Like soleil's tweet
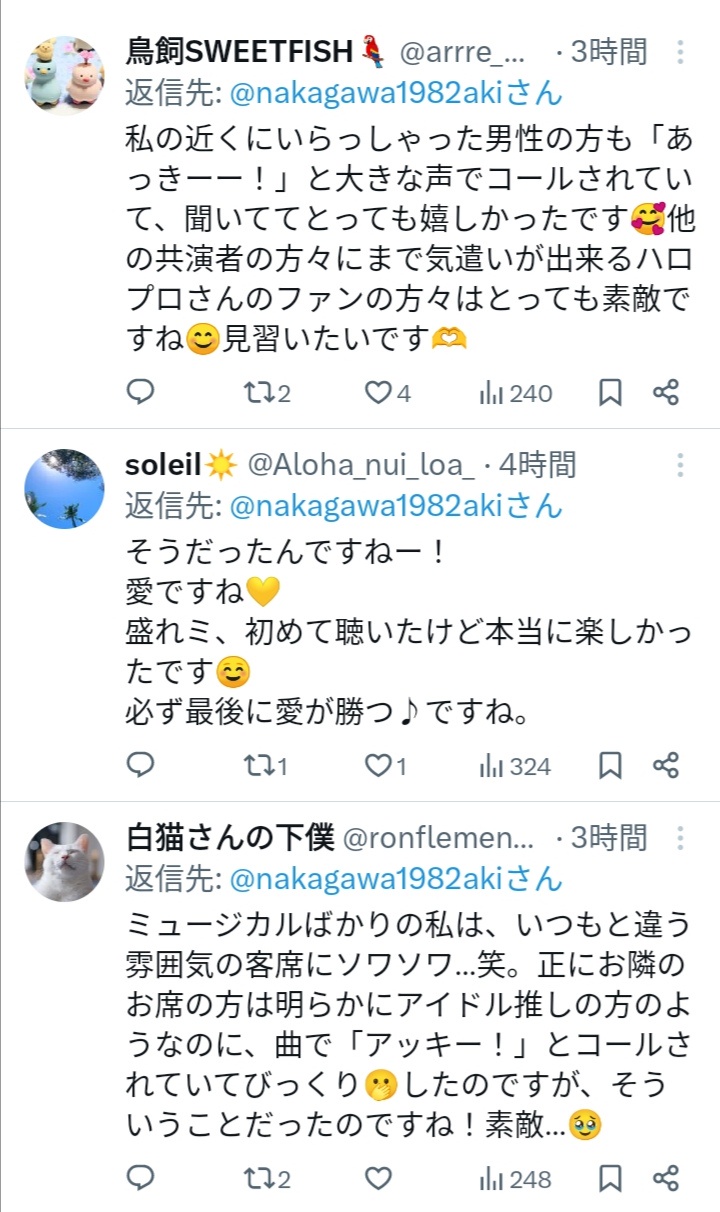 [x=378, y=766]
